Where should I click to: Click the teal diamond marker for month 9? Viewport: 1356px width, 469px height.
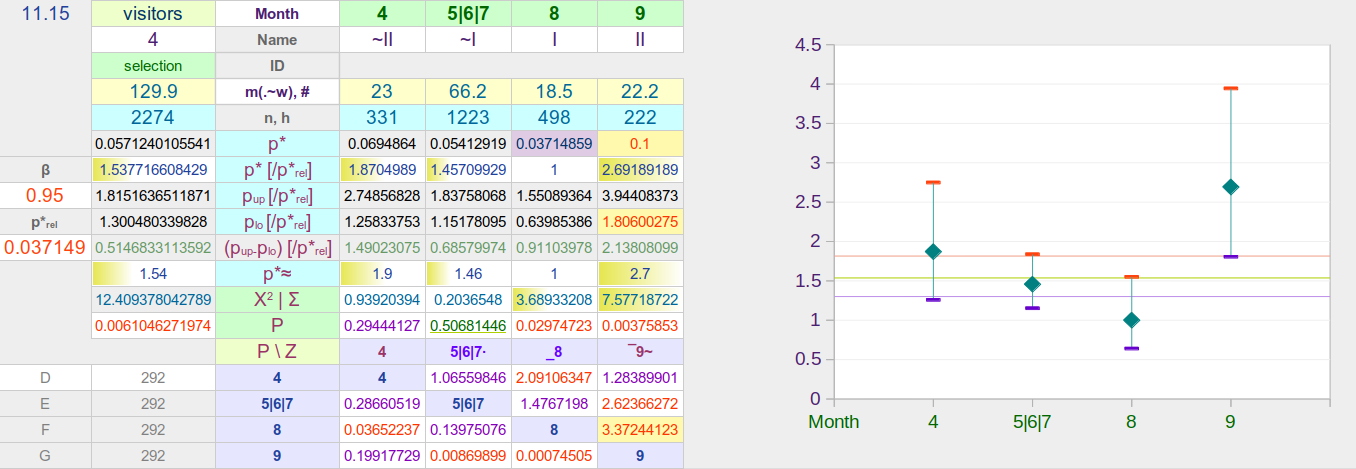pyautogui.click(x=1230, y=187)
